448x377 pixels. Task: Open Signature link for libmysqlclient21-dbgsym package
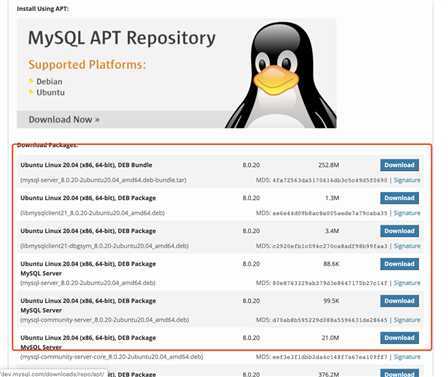pos(407,246)
